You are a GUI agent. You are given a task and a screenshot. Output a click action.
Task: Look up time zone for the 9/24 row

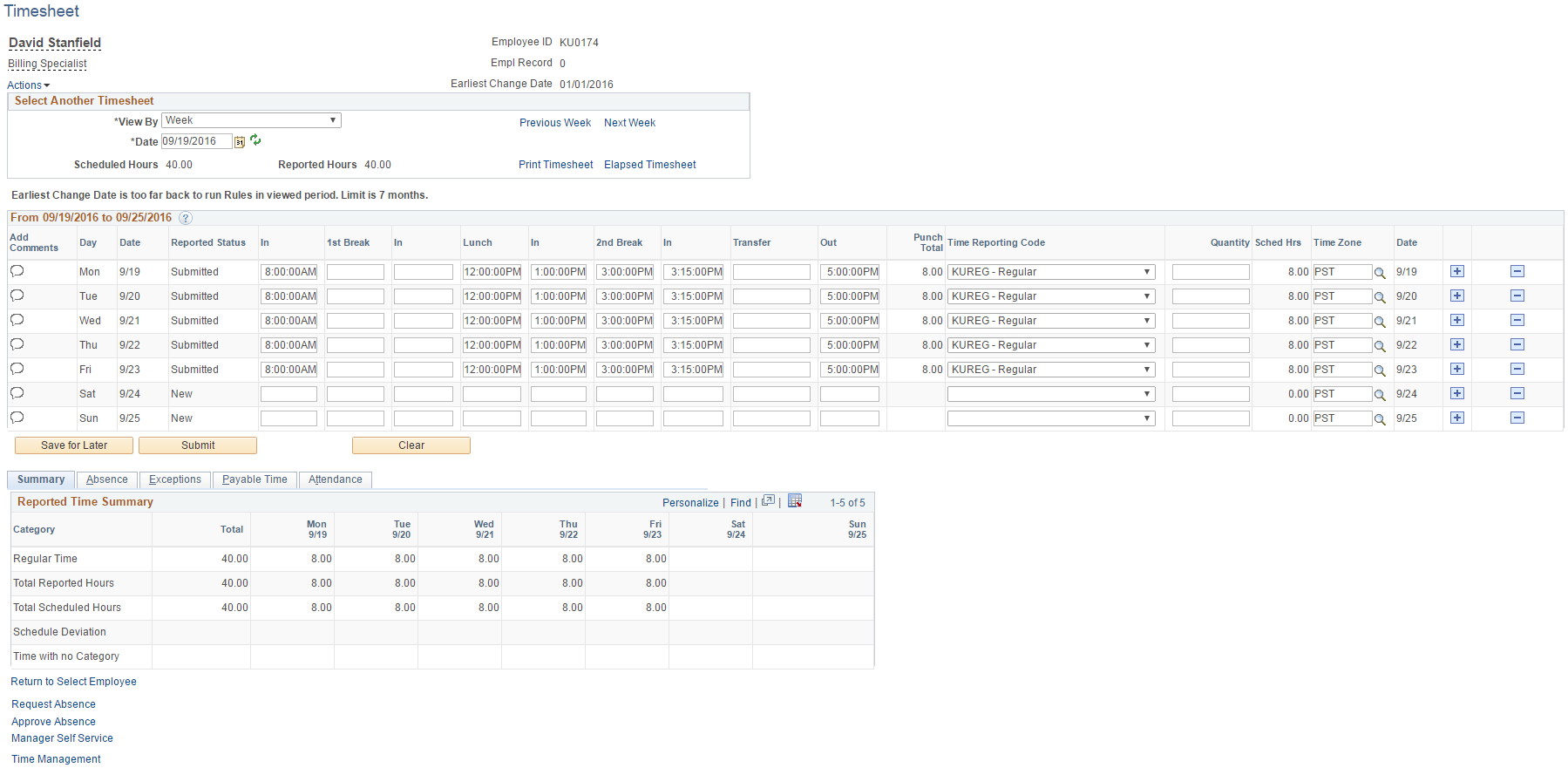[1380, 395]
